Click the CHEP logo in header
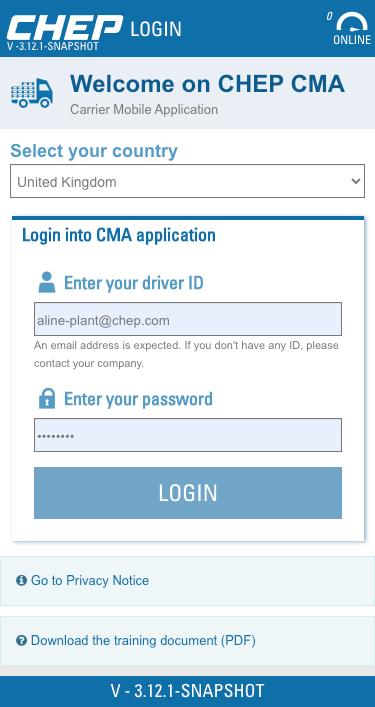 [64, 28]
